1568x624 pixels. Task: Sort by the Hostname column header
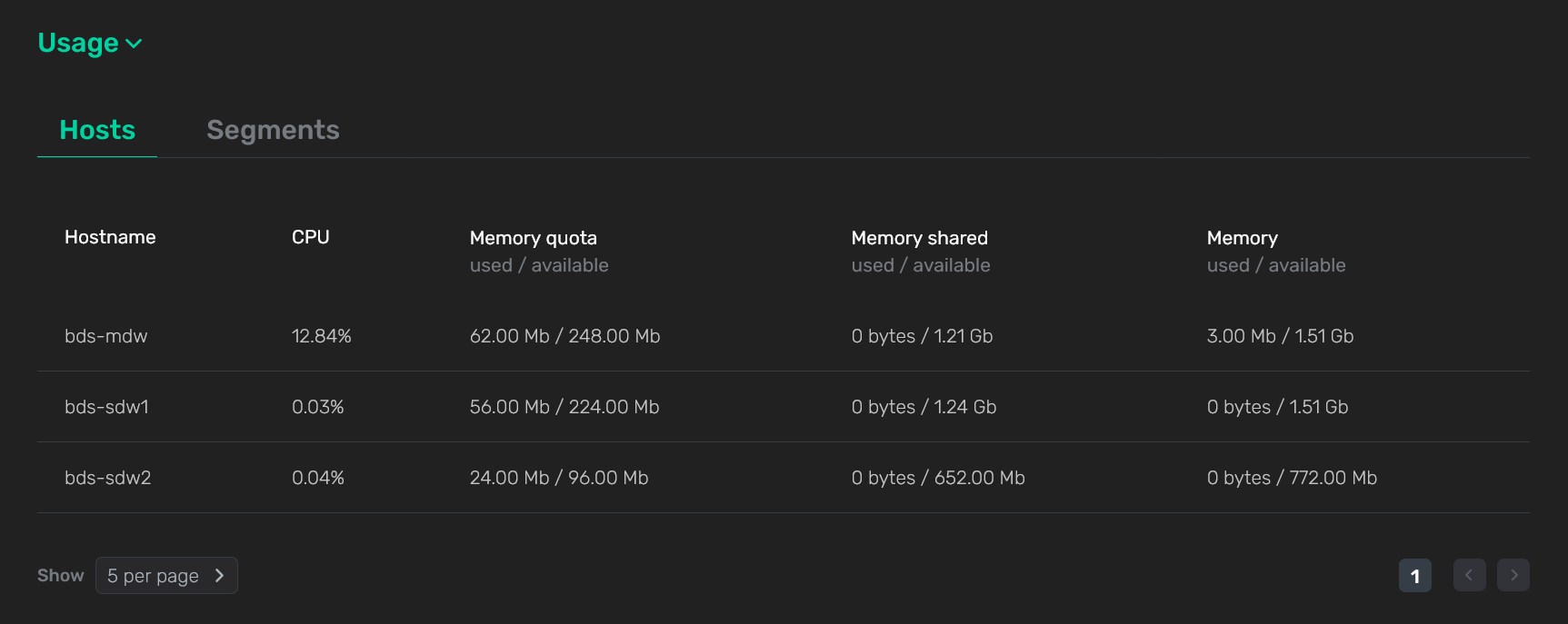(110, 237)
